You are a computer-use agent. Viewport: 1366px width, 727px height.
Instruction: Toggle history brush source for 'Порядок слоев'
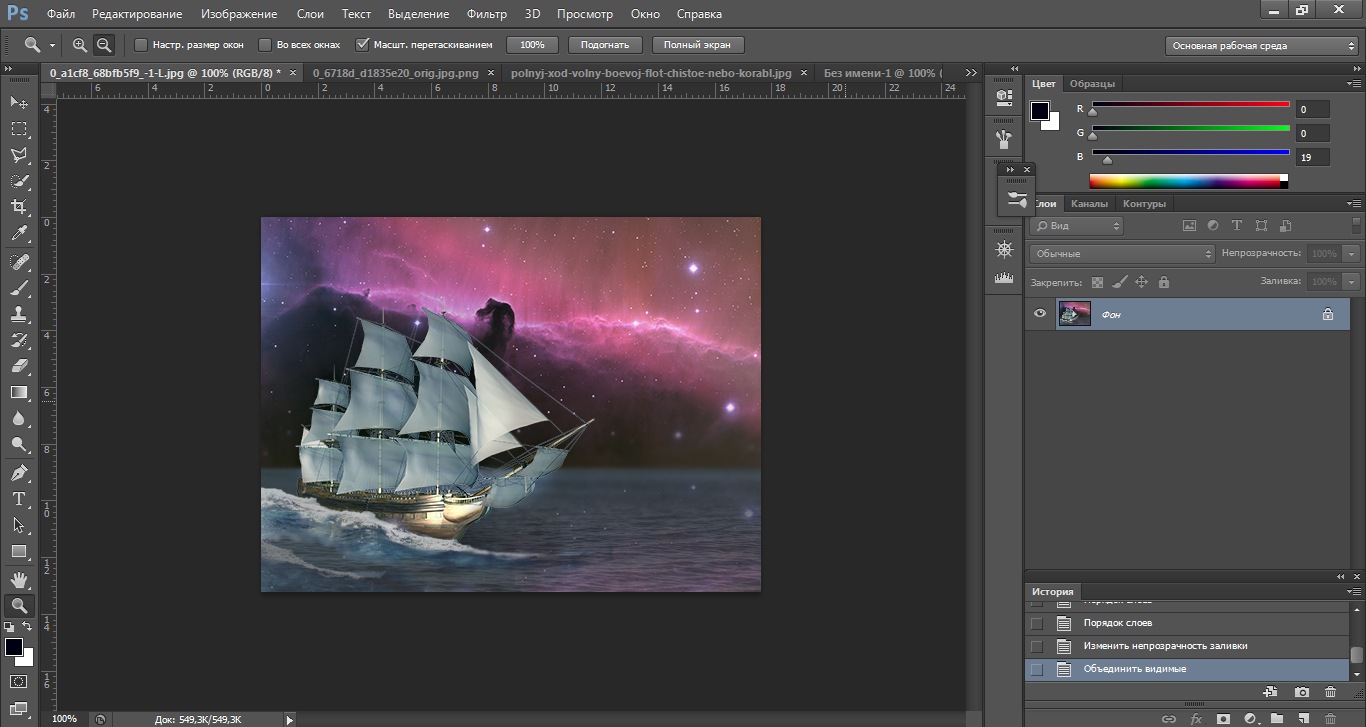click(x=1037, y=623)
